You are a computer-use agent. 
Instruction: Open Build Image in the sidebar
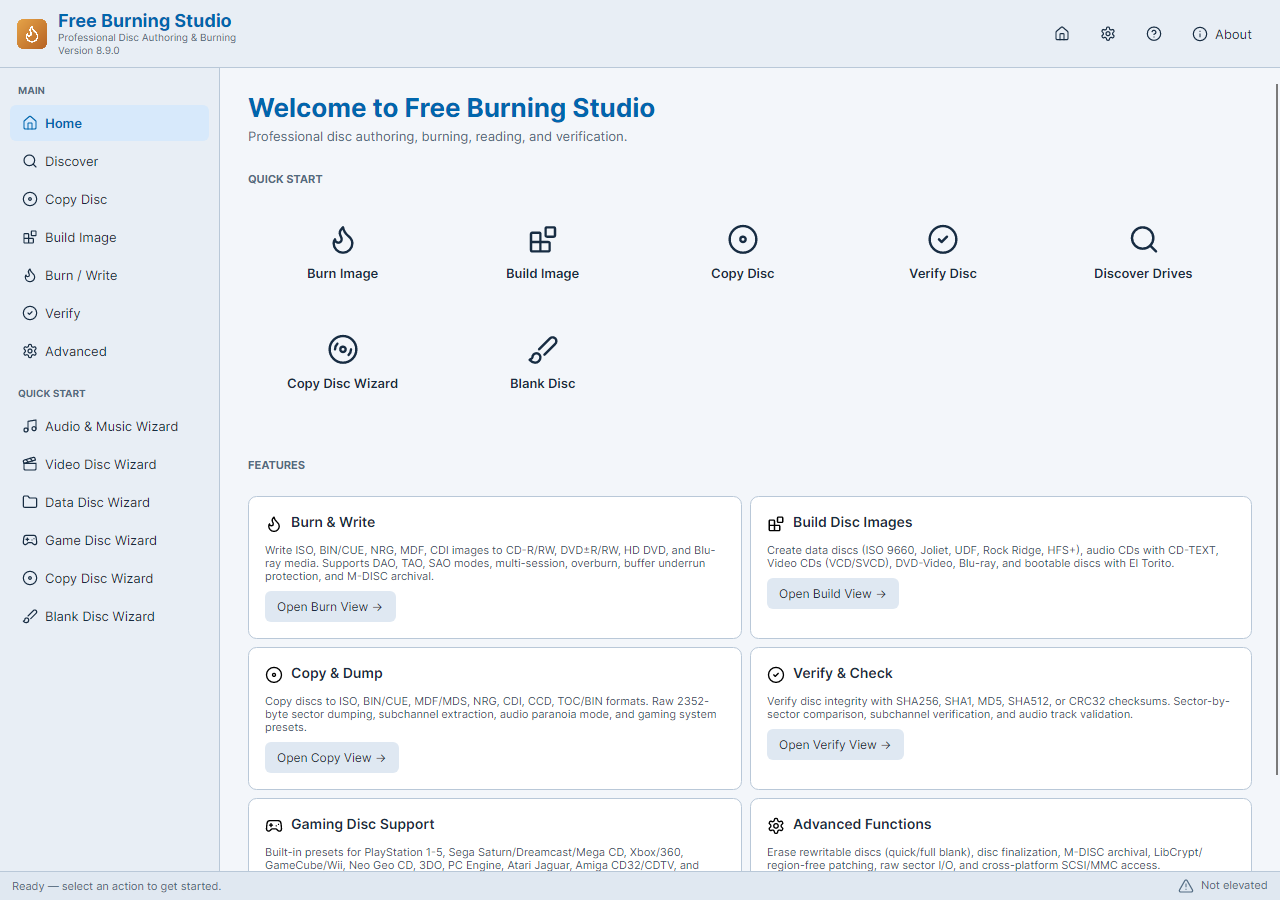(x=110, y=237)
